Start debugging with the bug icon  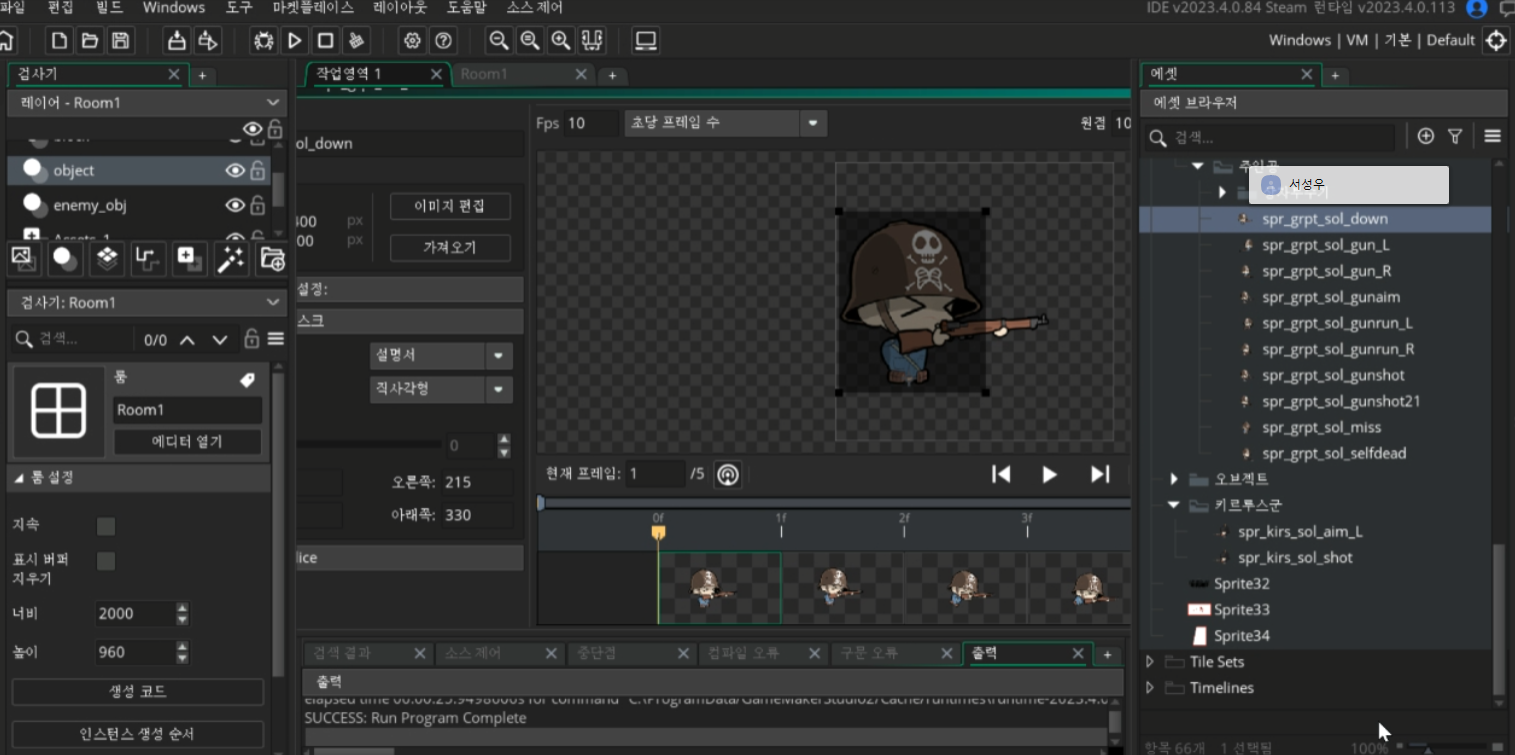264,41
